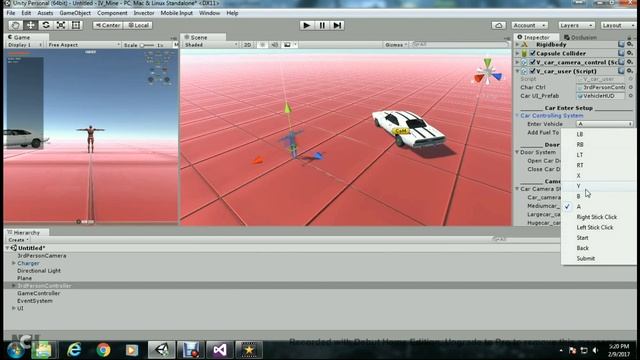The width and height of the screenshot is (640, 360).
Task: Switch to the Scene tab
Action: pyautogui.click(x=203, y=37)
